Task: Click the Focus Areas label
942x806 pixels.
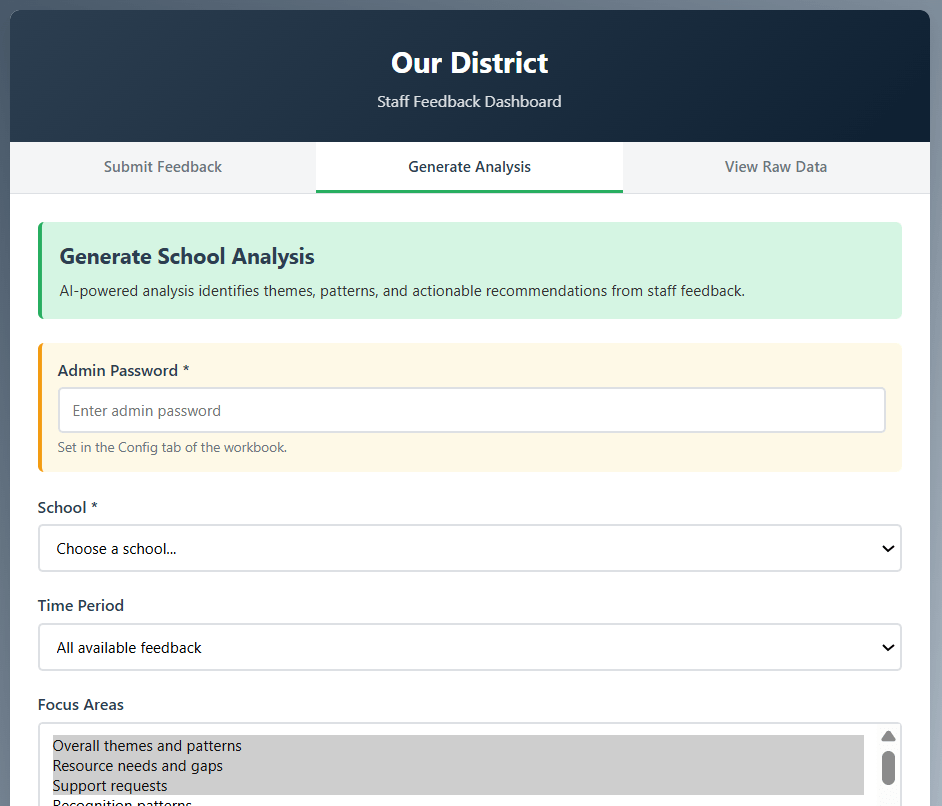Action: coord(81,705)
